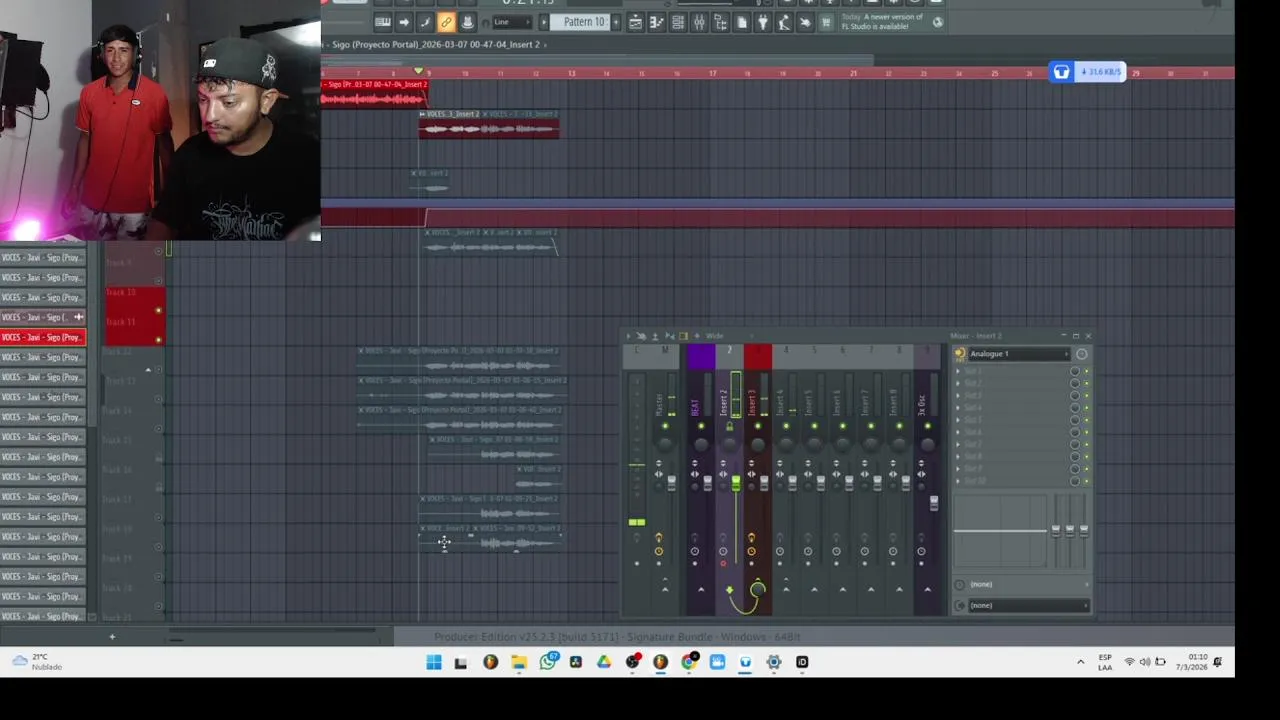Read the FL Studio update notification
The width and height of the screenshot is (1280, 720).
point(883,22)
